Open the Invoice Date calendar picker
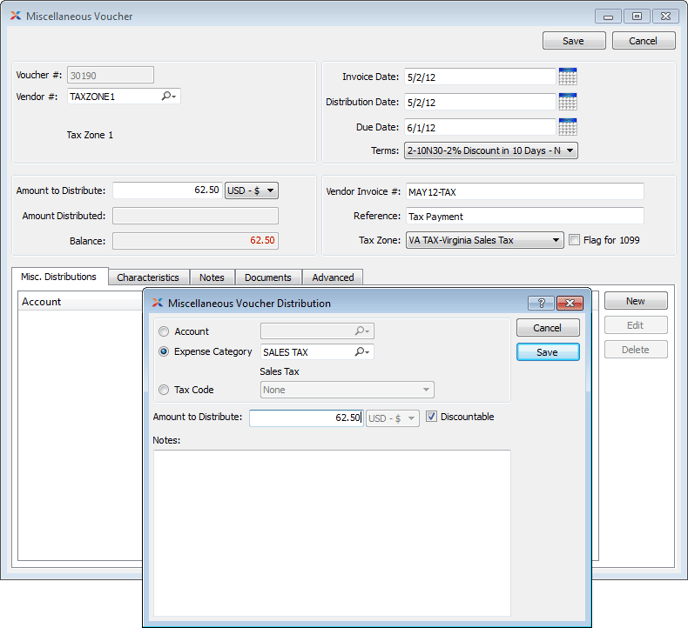Viewport: 688px width, 628px height. 567,77
